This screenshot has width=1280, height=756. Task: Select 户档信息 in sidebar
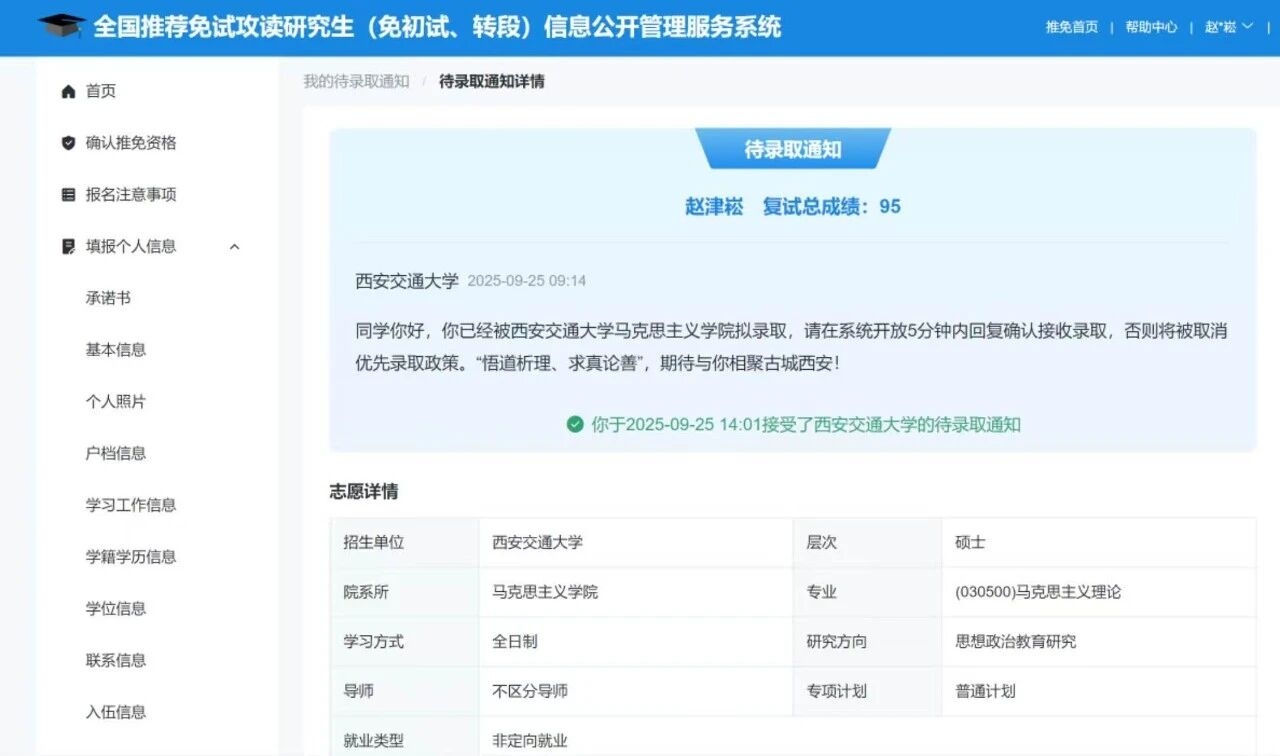tap(116, 453)
